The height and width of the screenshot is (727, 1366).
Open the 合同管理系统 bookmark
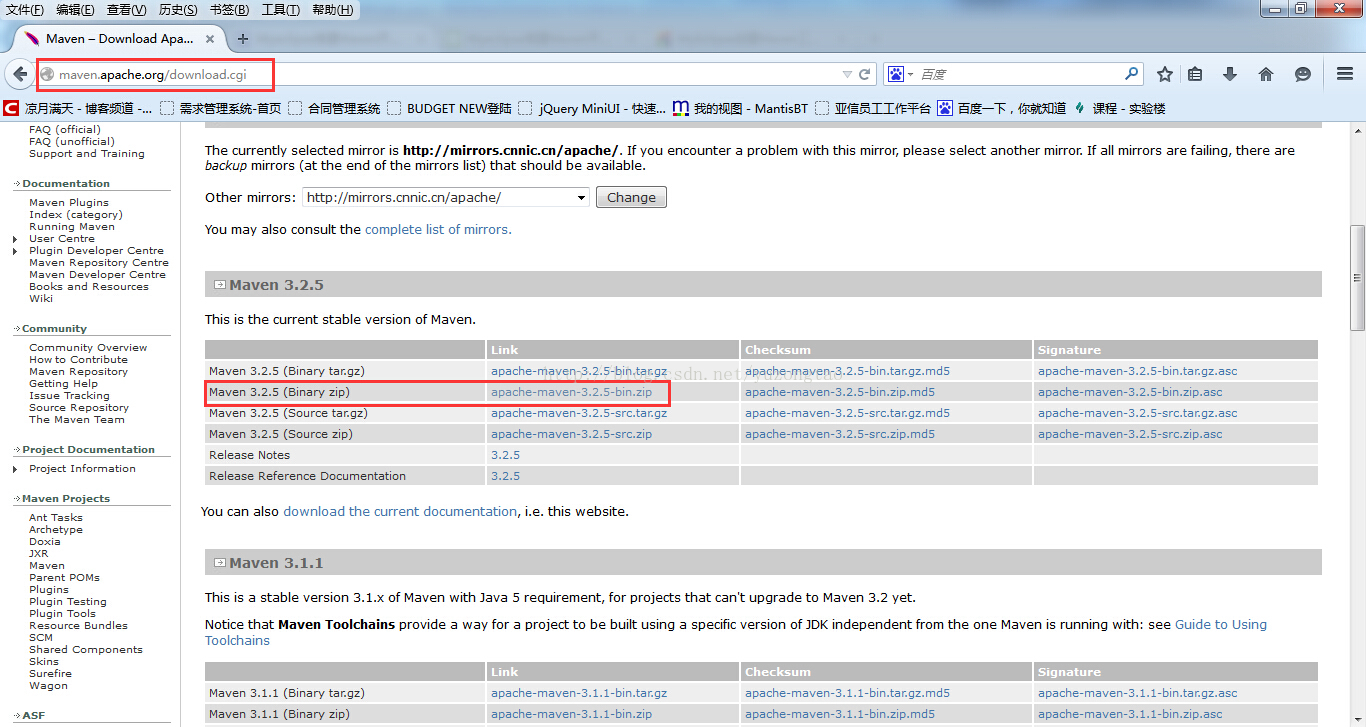point(334,108)
